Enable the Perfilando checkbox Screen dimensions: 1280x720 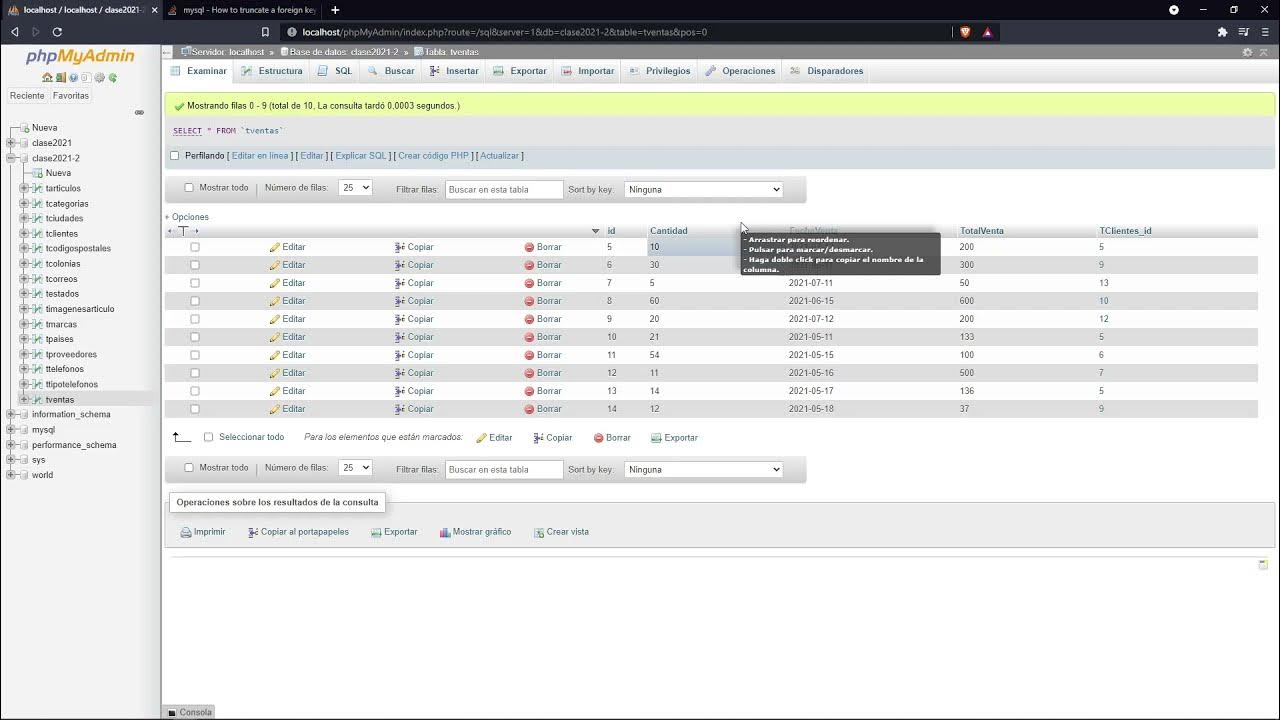point(175,156)
